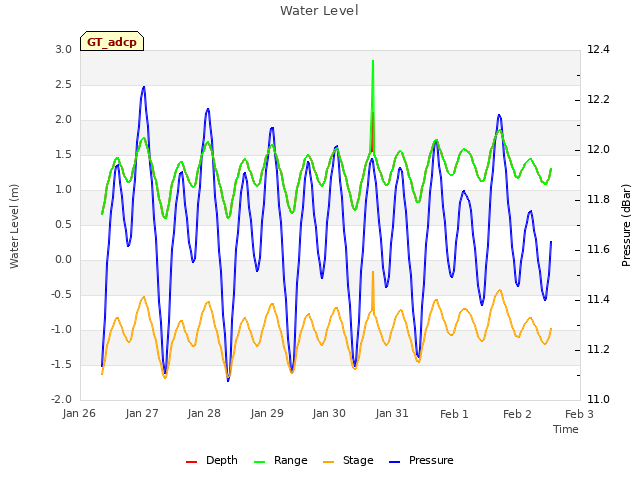Click the 11.6 right axis value

click(598, 249)
